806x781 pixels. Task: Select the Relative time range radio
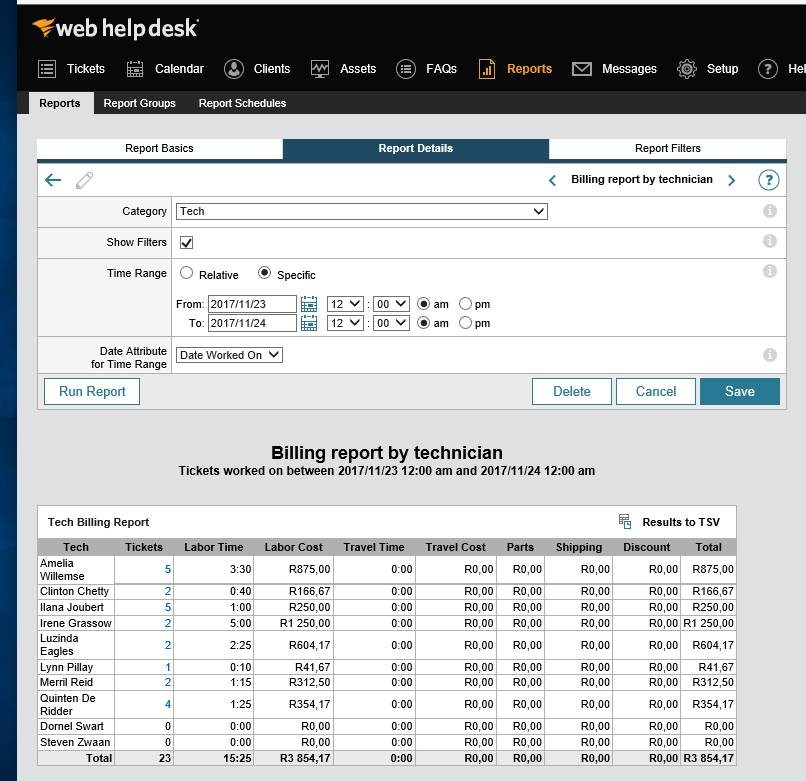pos(187,273)
